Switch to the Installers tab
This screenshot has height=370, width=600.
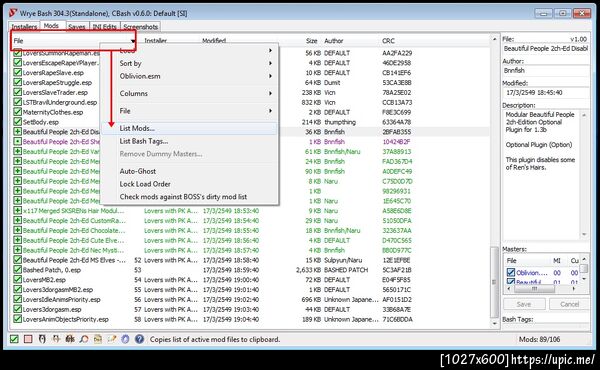coord(24,27)
